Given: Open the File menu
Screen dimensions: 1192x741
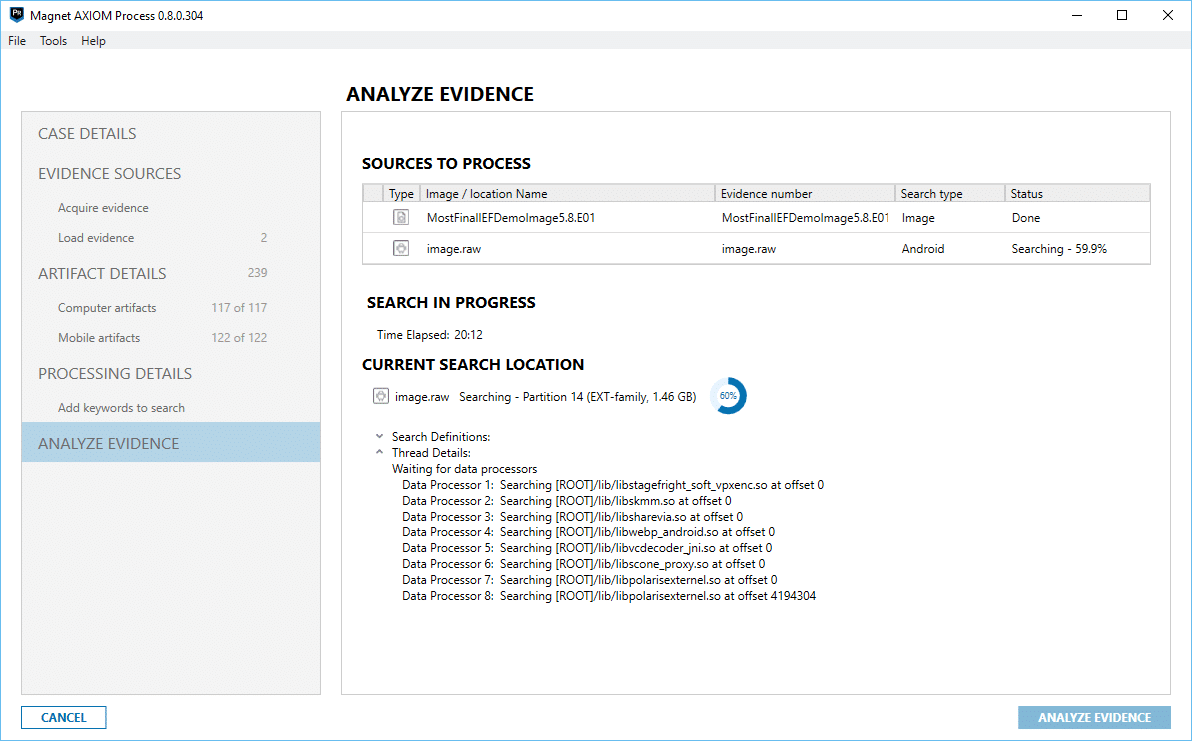Looking at the screenshot, I should click(16, 41).
